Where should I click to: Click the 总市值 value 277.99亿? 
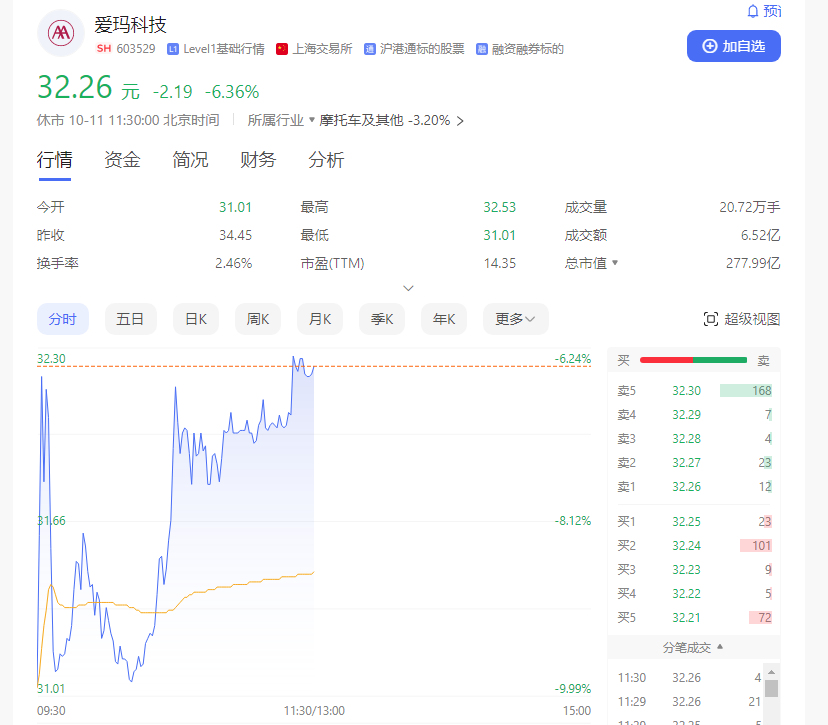(x=753, y=263)
